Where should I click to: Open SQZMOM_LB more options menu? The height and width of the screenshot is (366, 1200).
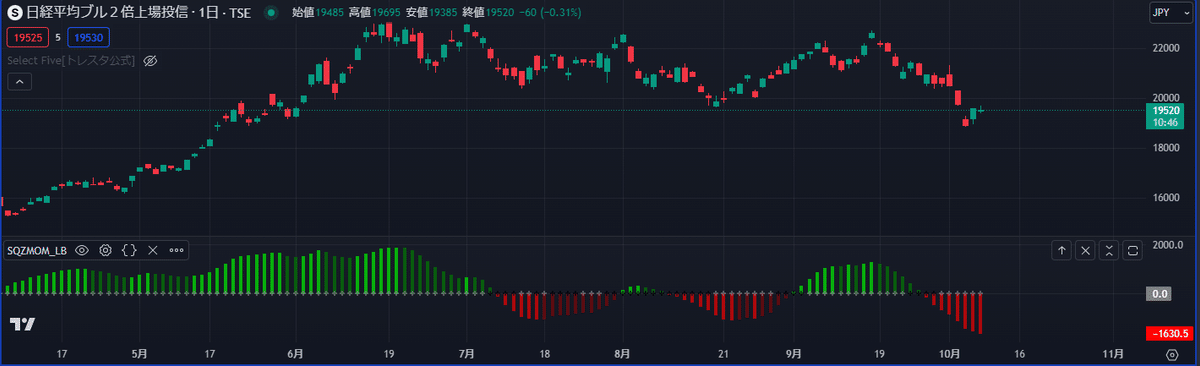tap(177, 250)
